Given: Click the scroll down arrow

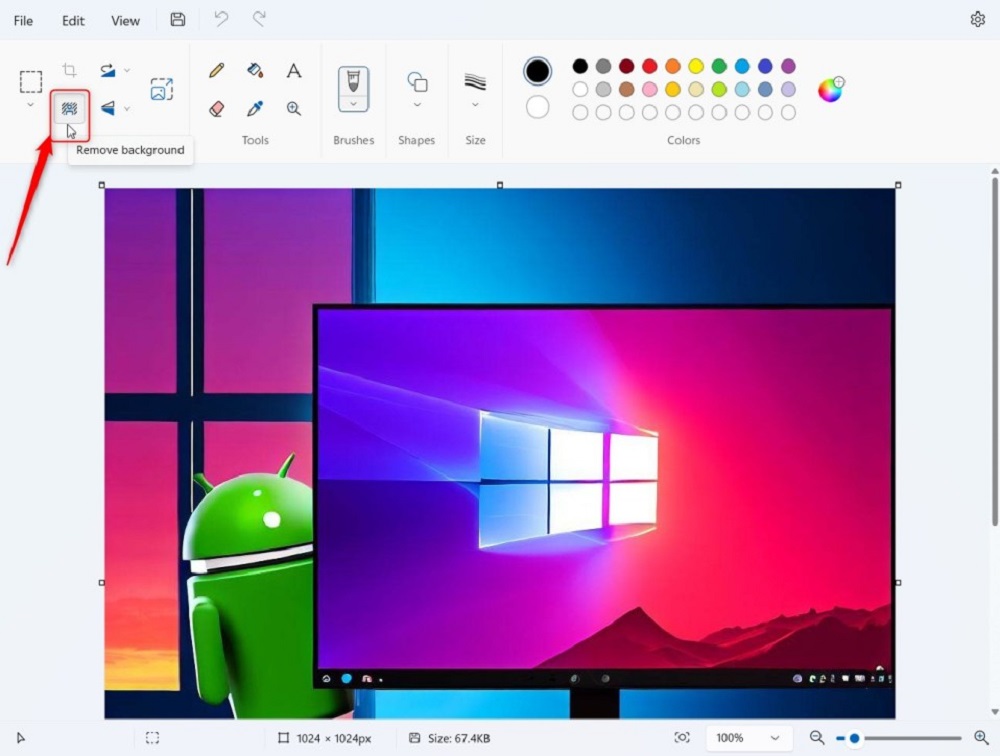Looking at the screenshot, I should coord(994,712).
